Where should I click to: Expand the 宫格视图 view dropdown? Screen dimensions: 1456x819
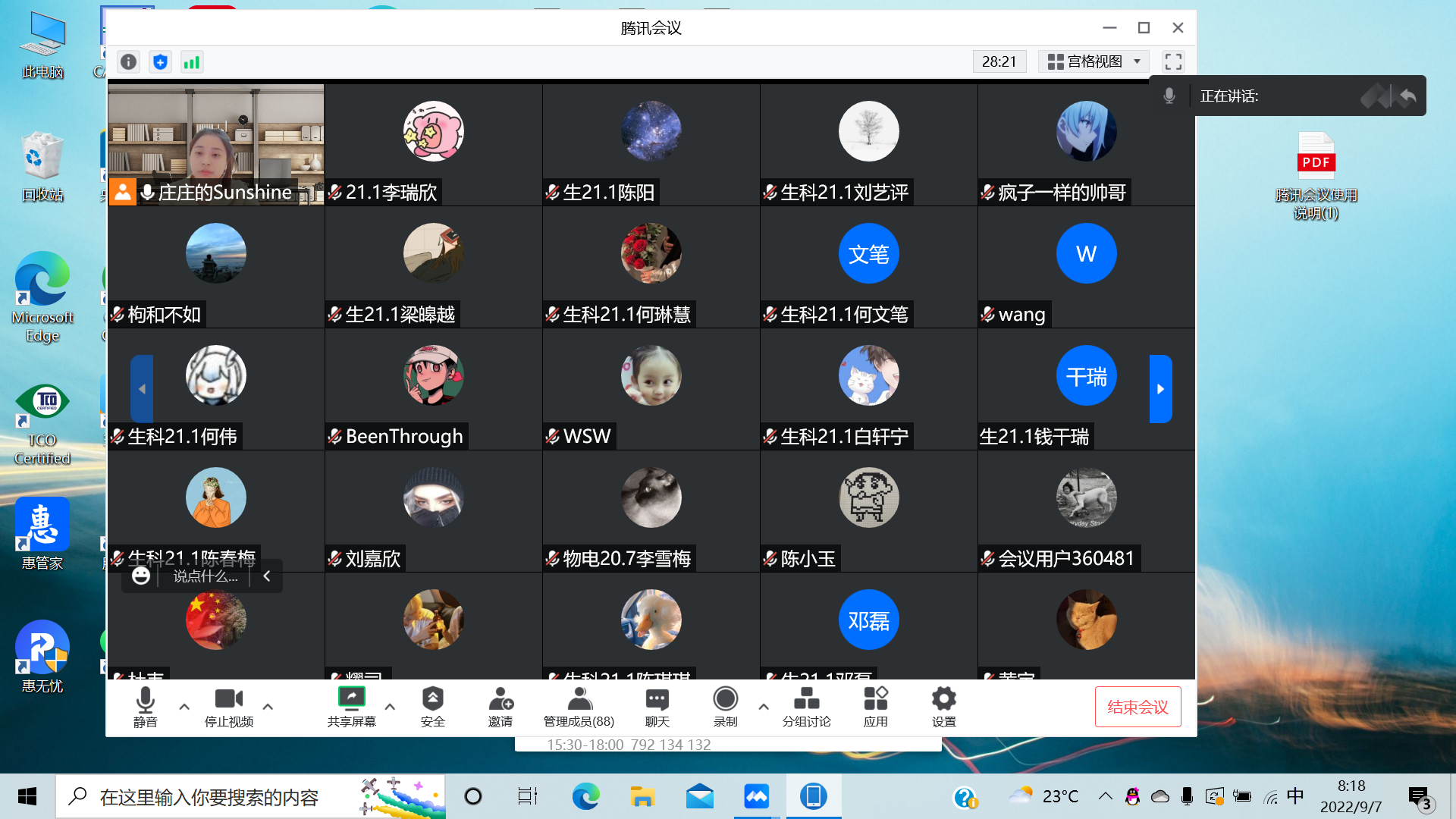click(1094, 61)
